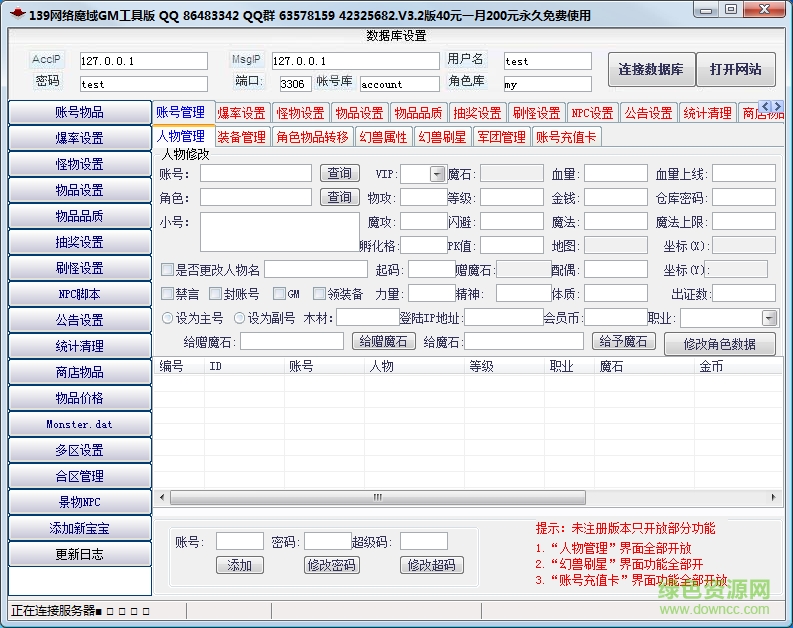
Task: Click the 用户名 input field
Action: click(548, 61)
